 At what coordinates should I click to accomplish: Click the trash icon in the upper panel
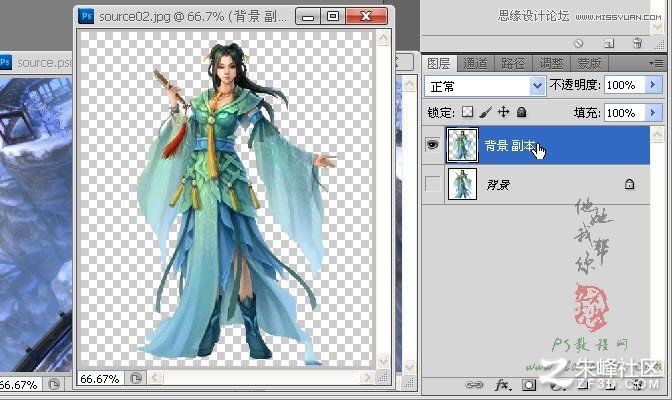[x=637, y=43]
